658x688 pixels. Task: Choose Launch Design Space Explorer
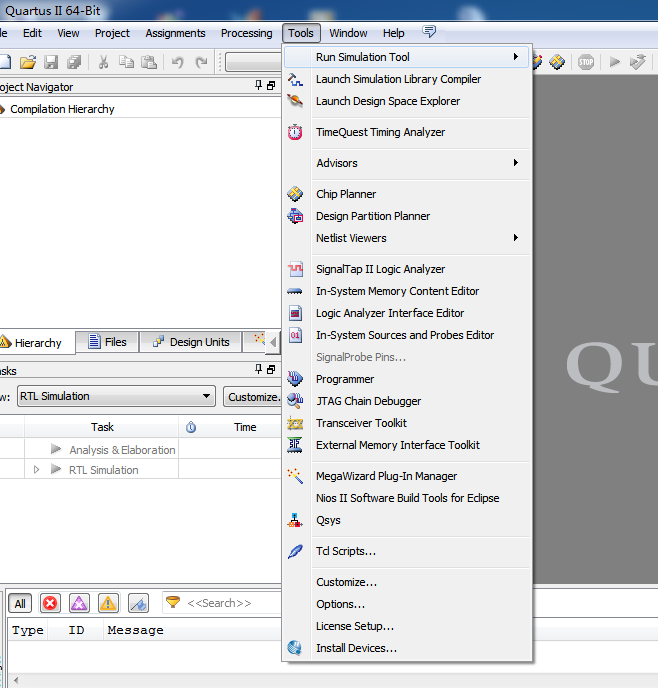tap(388, 101)
